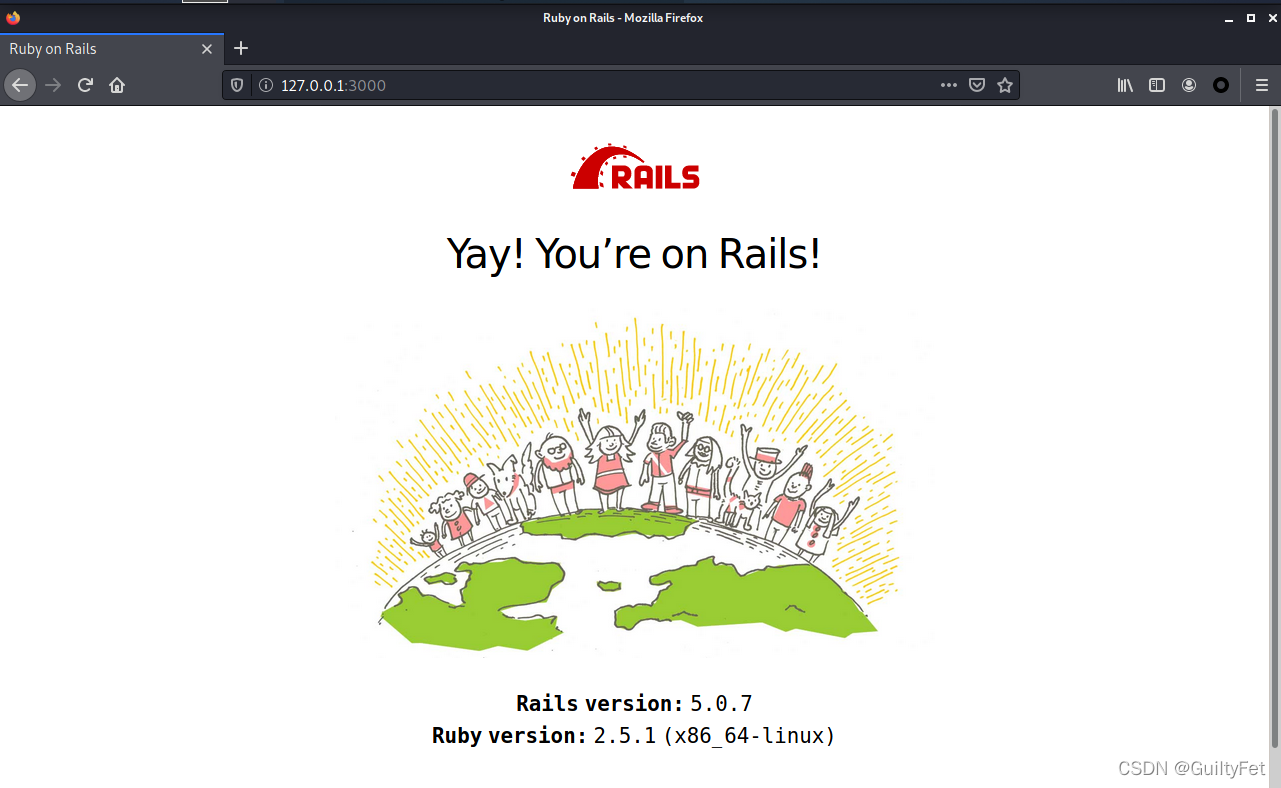The image size is (1281, 788).
Task: Open tracking protection shield info
Action: click(238, 85)
